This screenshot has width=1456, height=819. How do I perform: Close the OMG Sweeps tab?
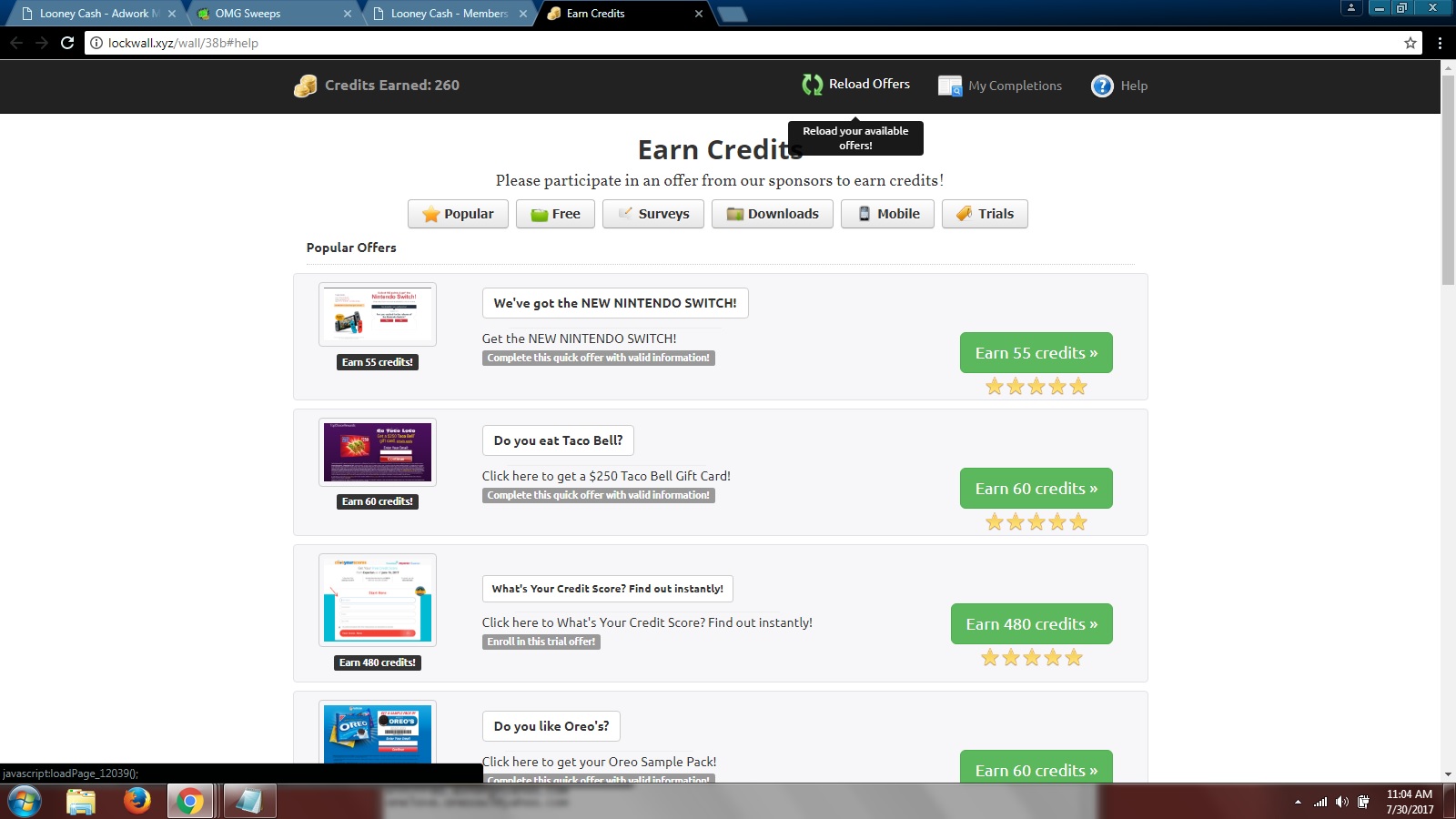tap(348, 14)
